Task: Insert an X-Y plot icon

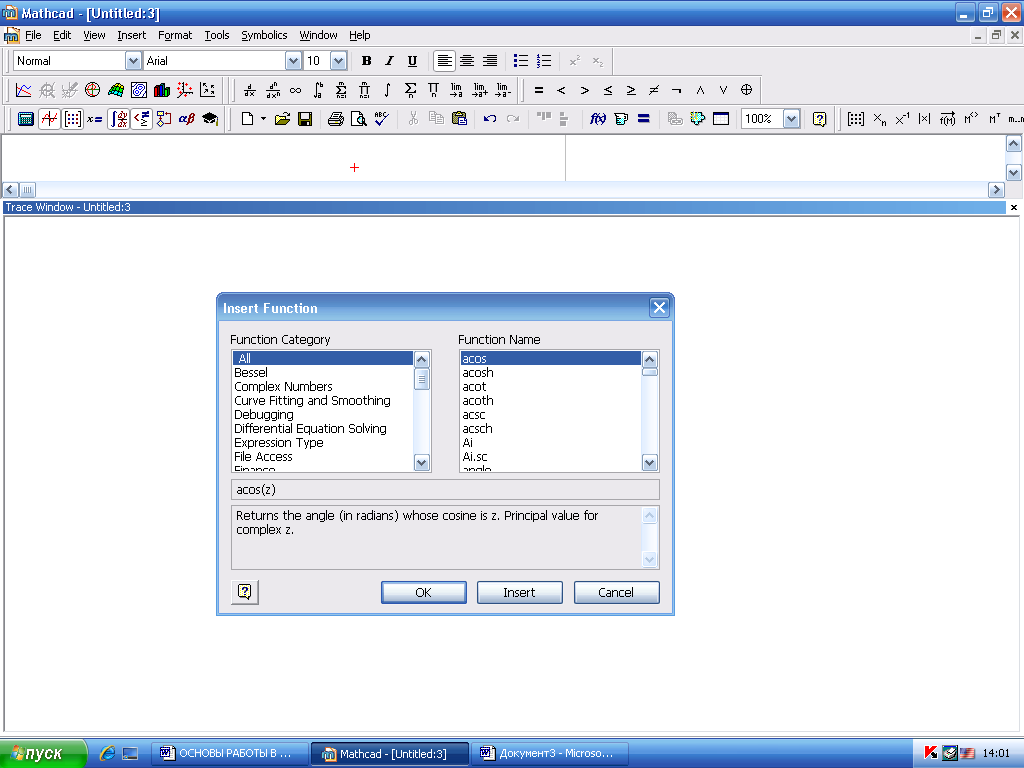Action: coord(24,89)
